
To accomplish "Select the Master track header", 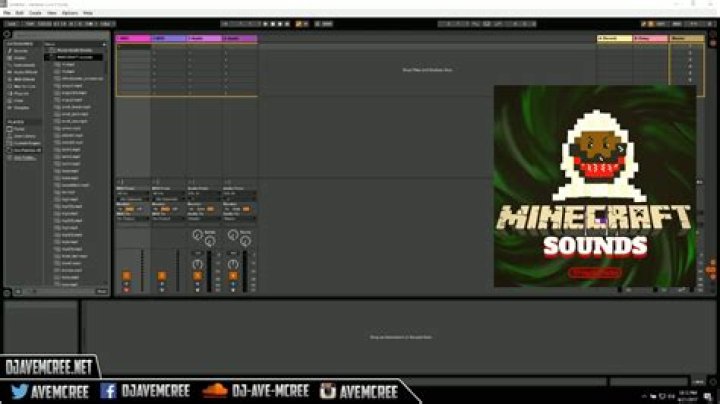I will pyautogui.click(x=687, y=39).
